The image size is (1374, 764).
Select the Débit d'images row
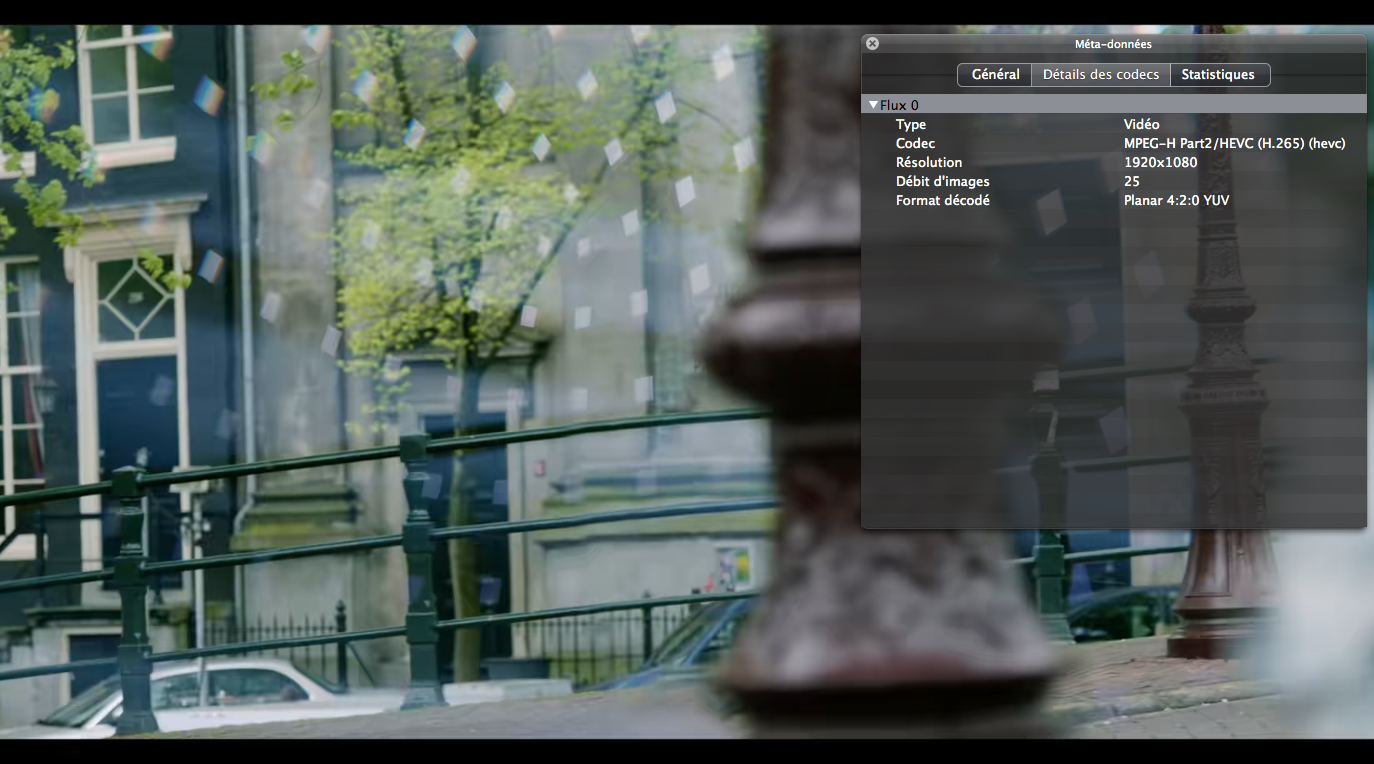pyautogui.click(x=942, y=181)
